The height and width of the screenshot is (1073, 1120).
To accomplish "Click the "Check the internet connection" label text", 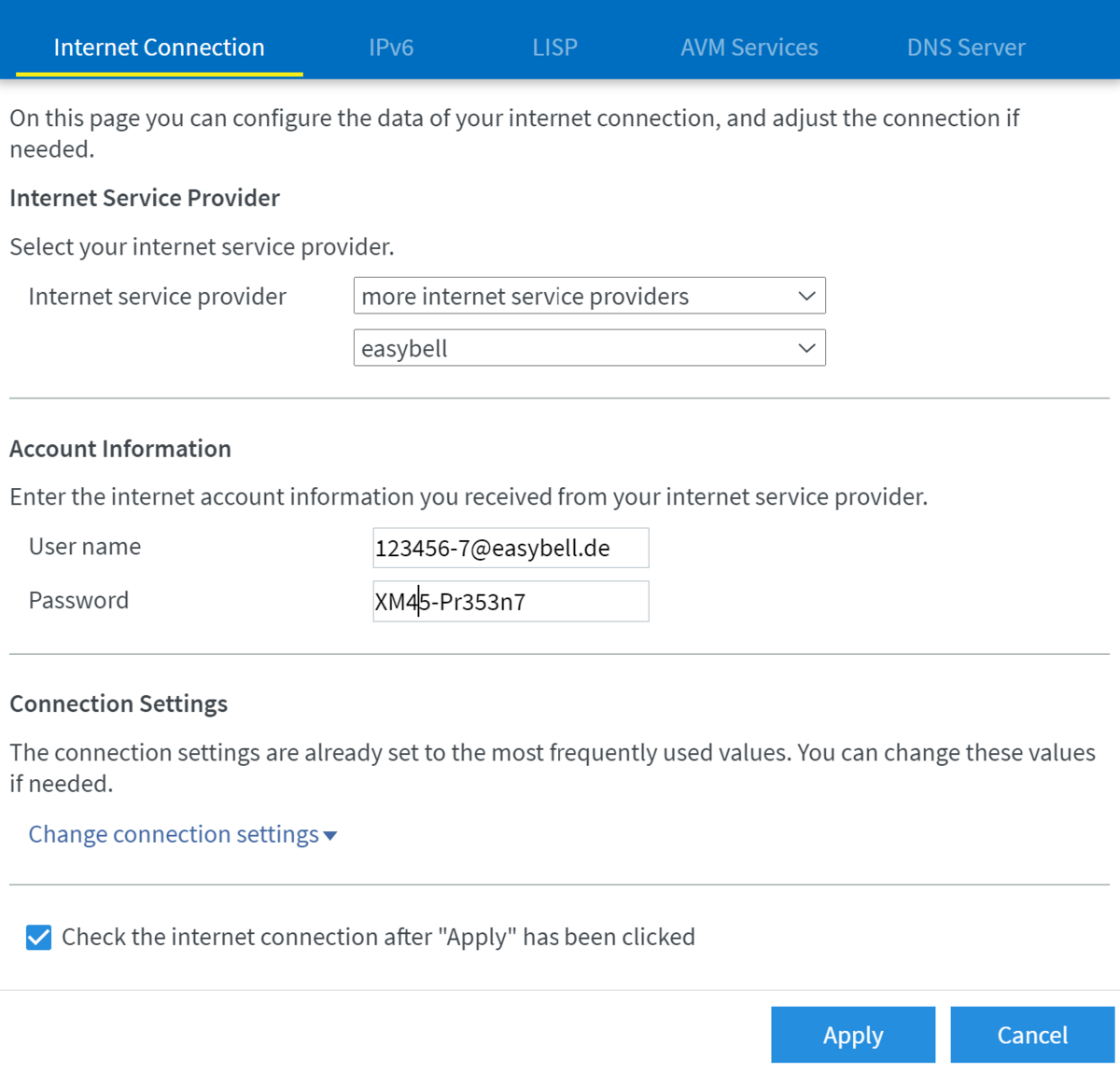I will point(378,938).
